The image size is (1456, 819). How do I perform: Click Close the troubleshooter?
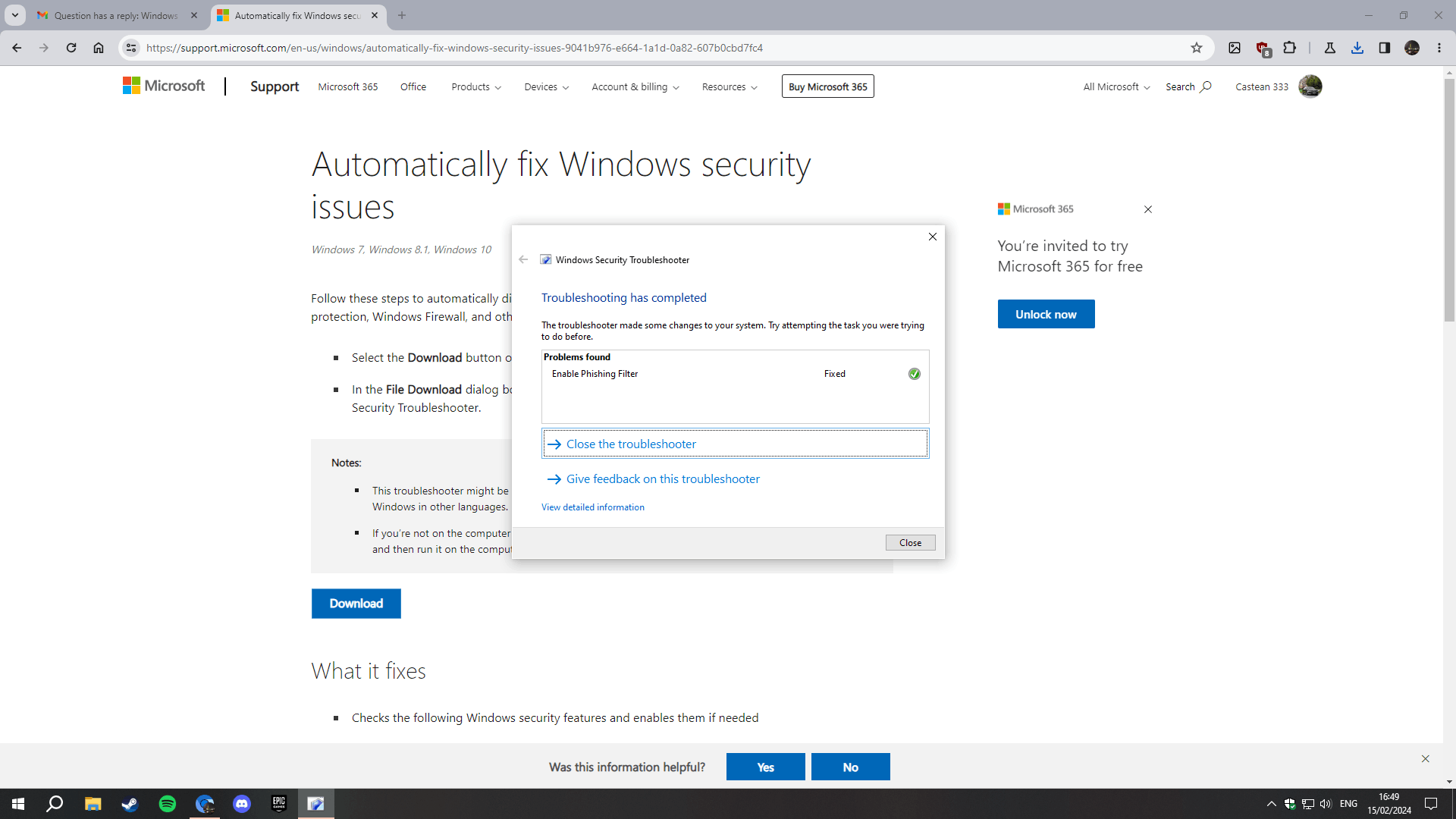735,444
